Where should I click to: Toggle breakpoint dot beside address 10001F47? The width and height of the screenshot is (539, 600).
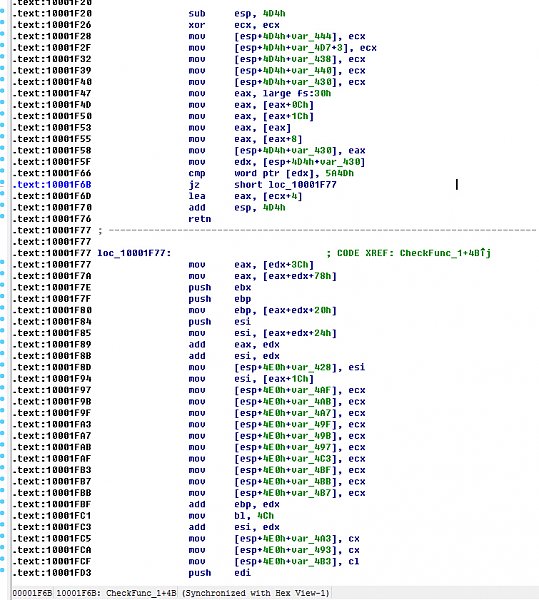2,91
